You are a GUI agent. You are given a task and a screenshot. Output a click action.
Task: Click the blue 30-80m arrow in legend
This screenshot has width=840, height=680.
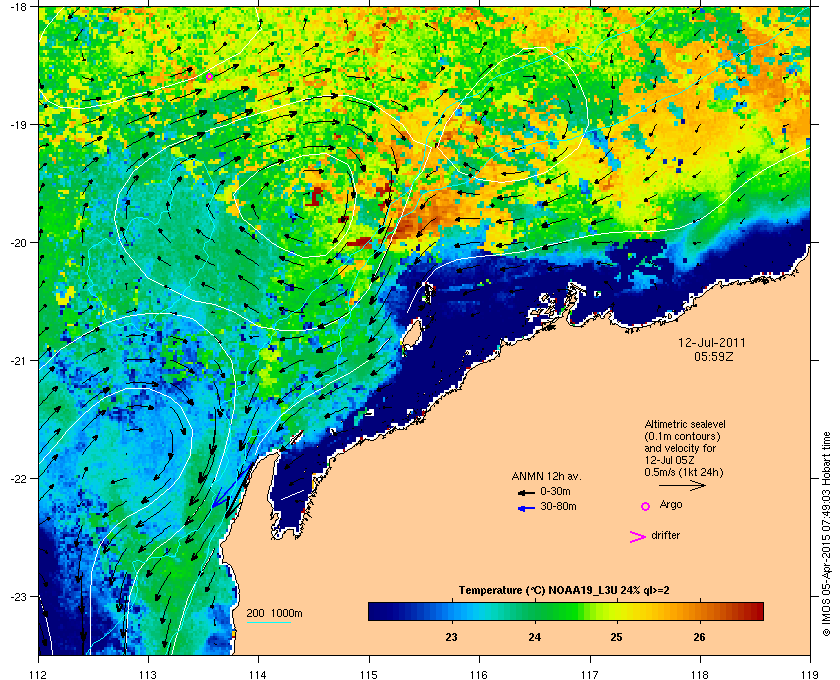click(526, 508)
